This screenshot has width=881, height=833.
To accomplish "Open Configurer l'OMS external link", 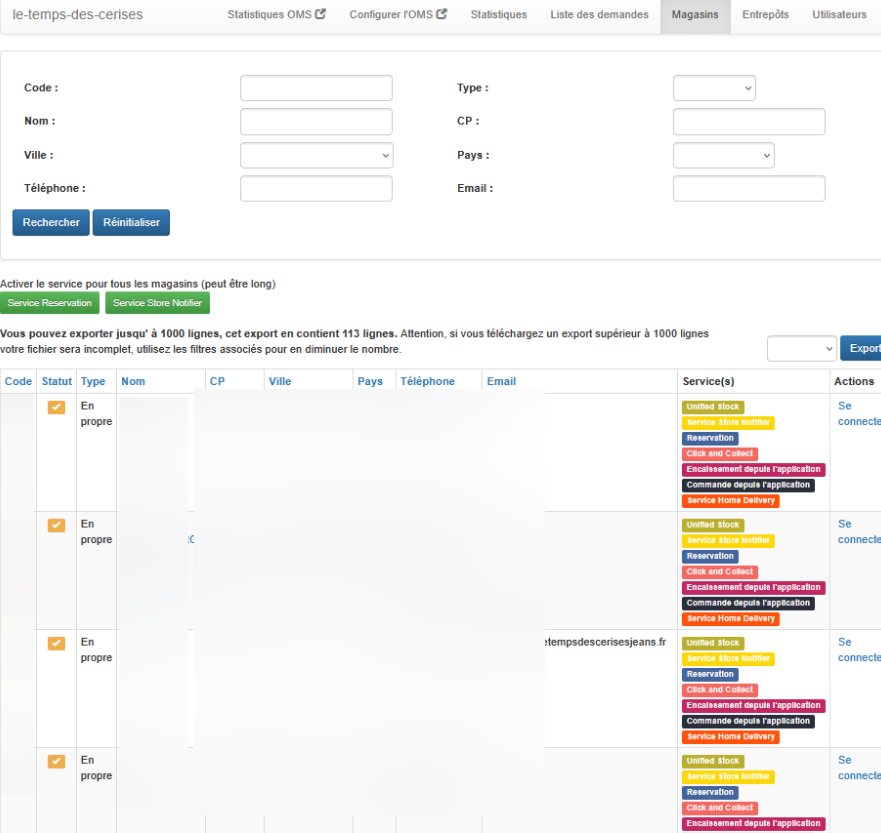I will click(398, 15).
